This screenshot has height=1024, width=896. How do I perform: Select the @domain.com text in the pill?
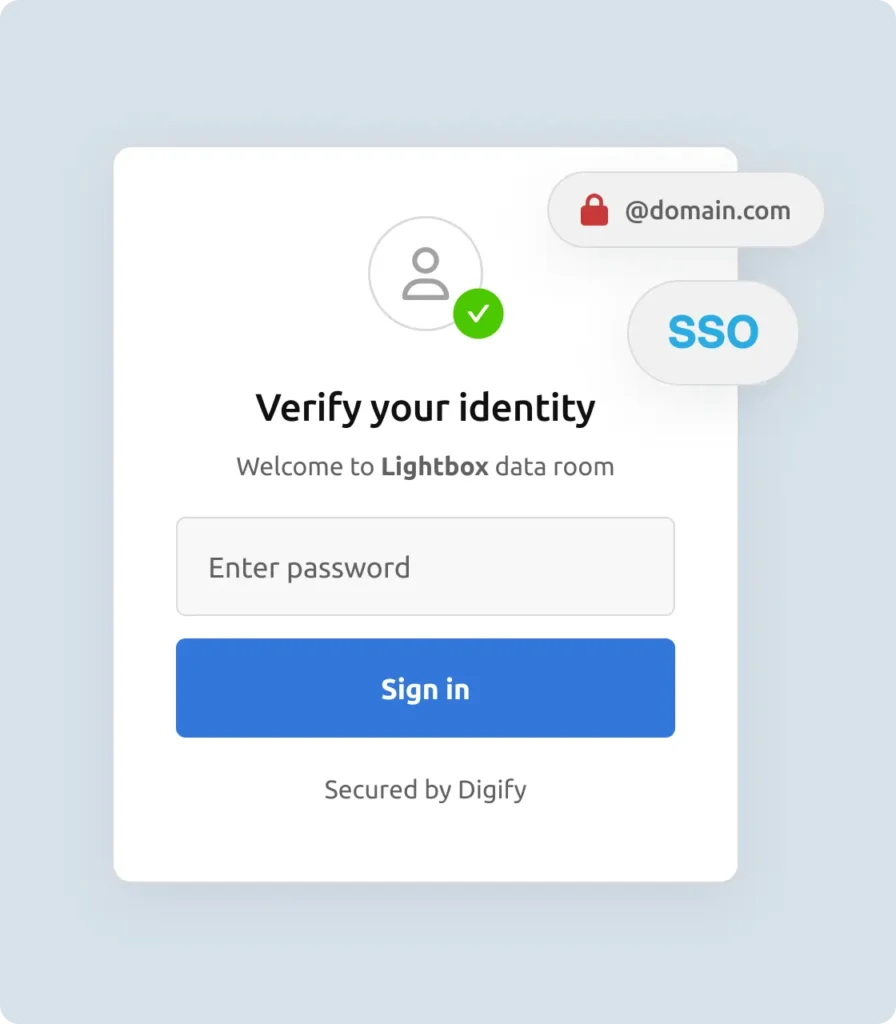point(707,211)
